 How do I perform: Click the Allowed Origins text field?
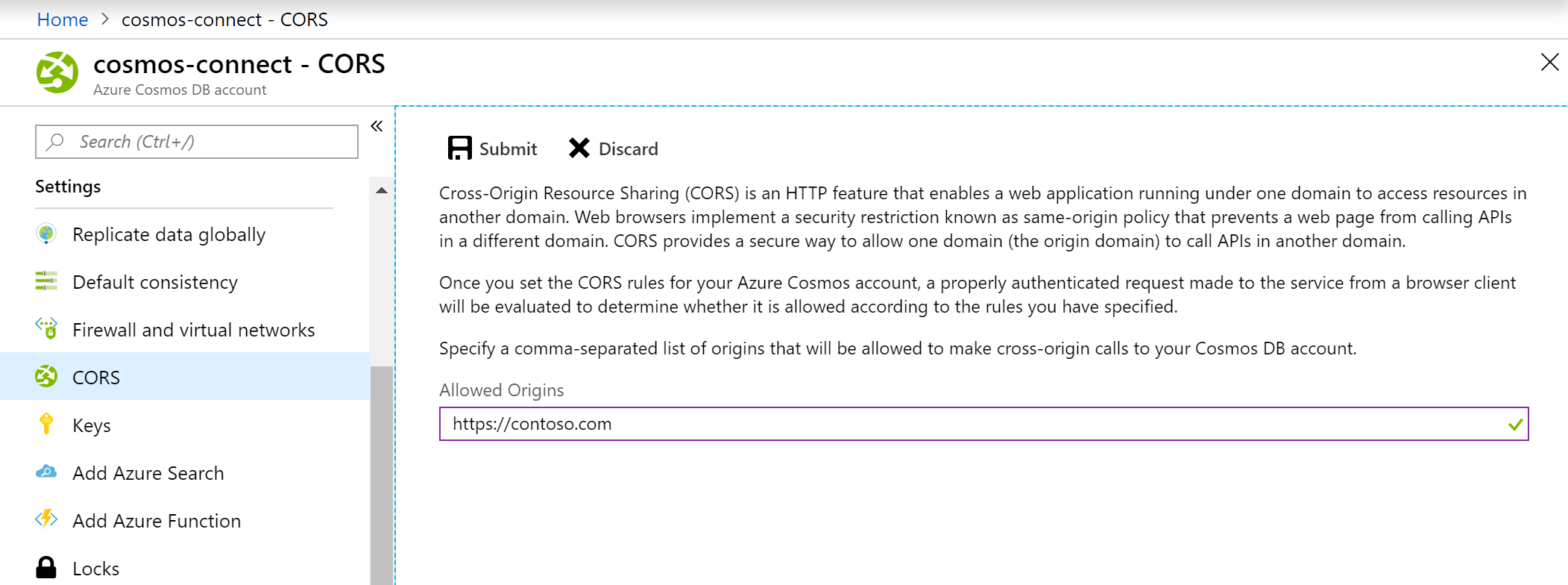pyautogui.click(x=969, y=424)
